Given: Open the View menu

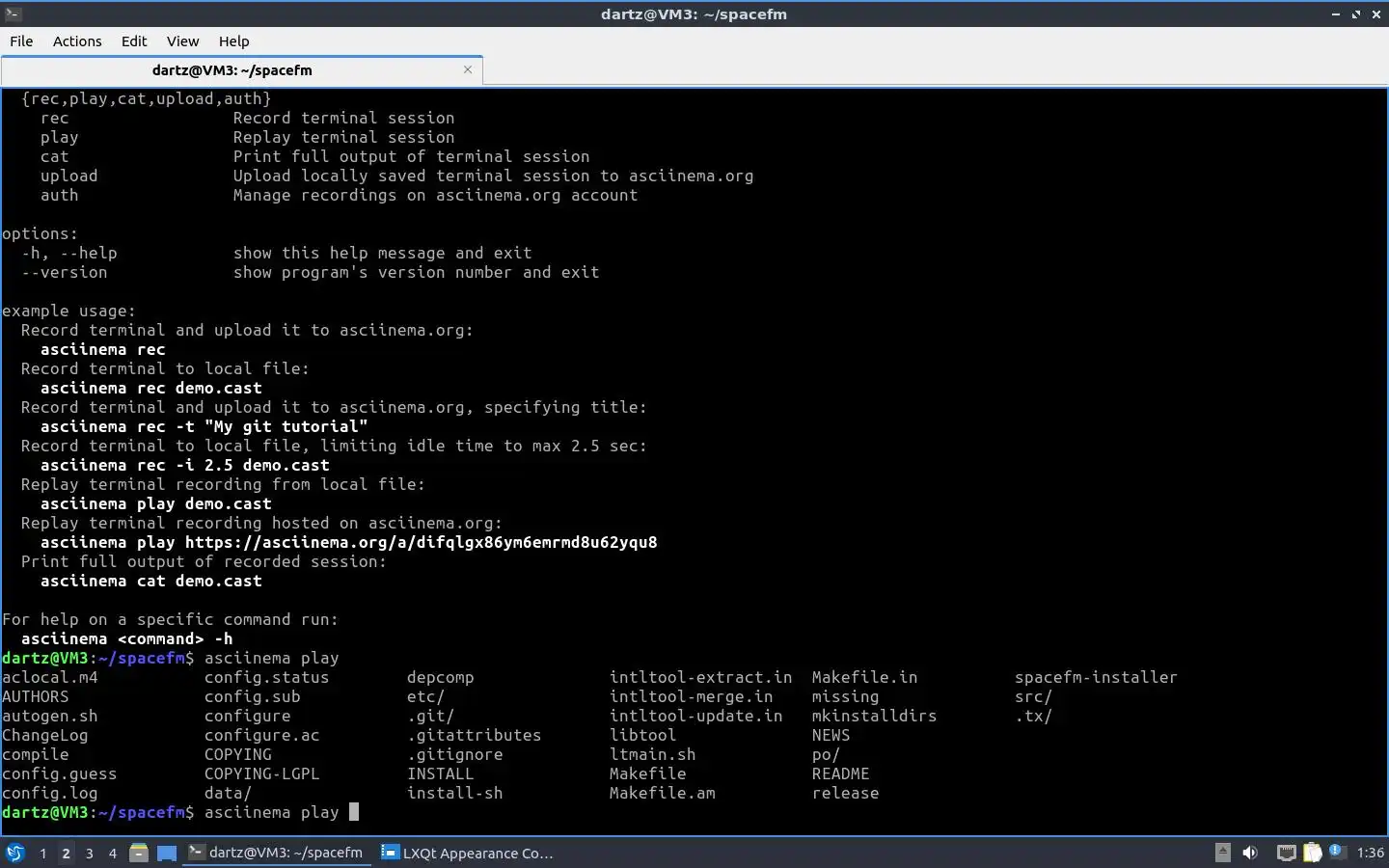Looking at the screenshot, I should click(182, 41).
